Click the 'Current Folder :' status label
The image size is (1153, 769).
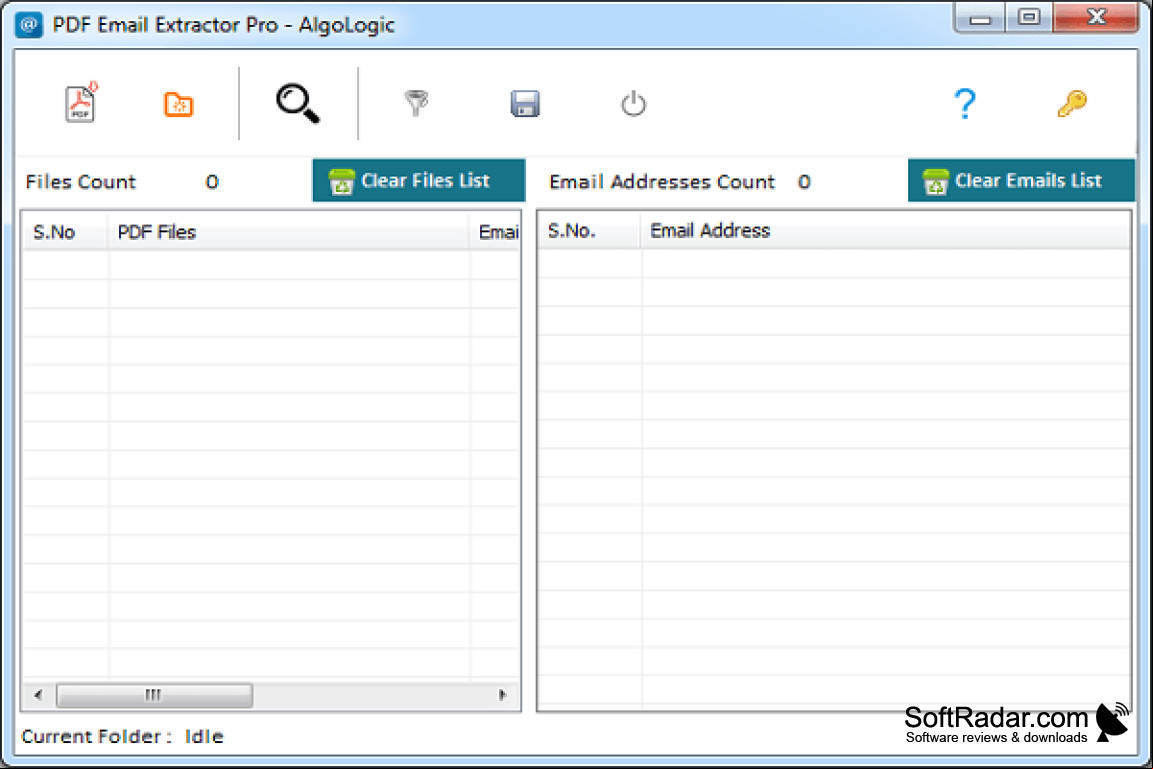tap(96, 737)
